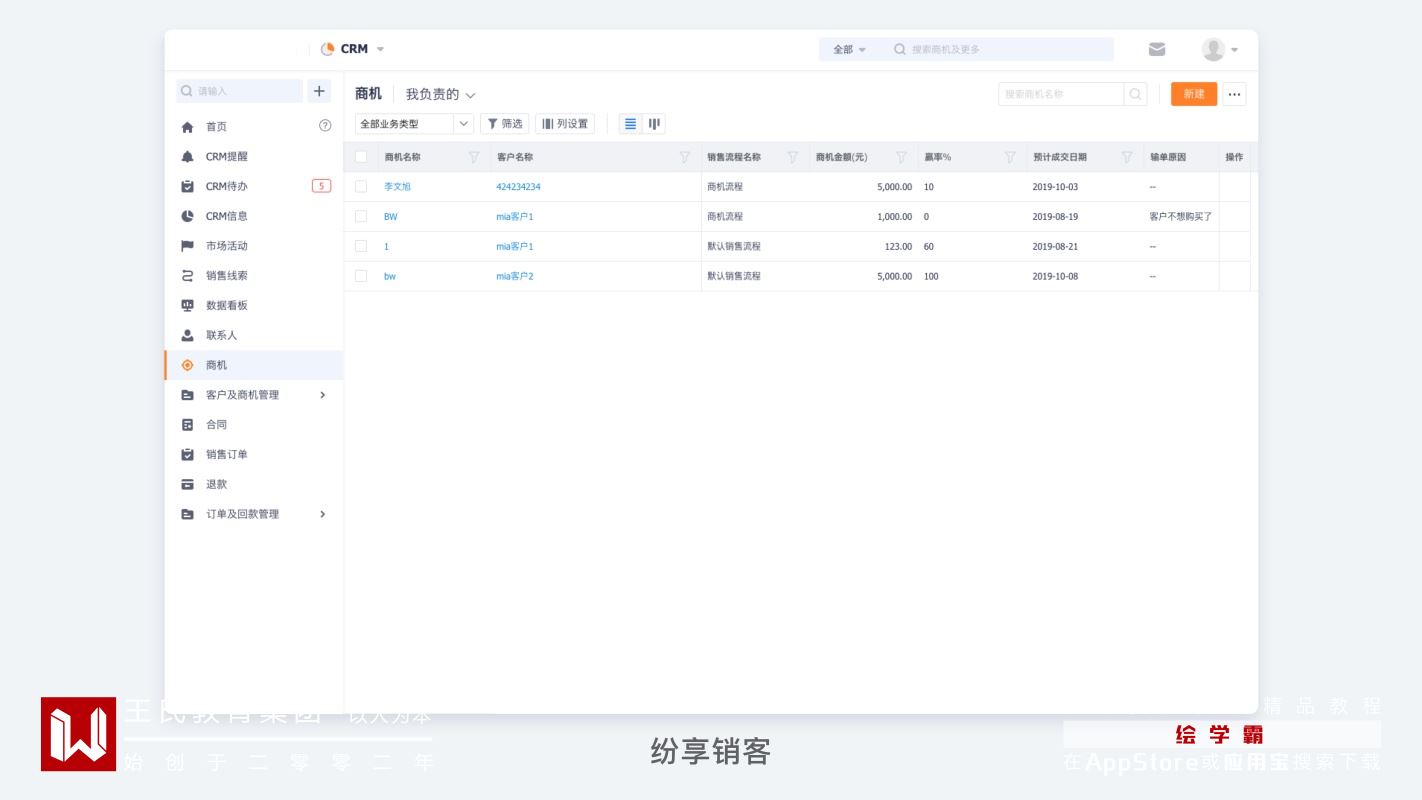Click the filter funnel in 商机金额(元) column
This screenshot has width=1422, height=800.
pyautogui.click(x=901, y=157)
